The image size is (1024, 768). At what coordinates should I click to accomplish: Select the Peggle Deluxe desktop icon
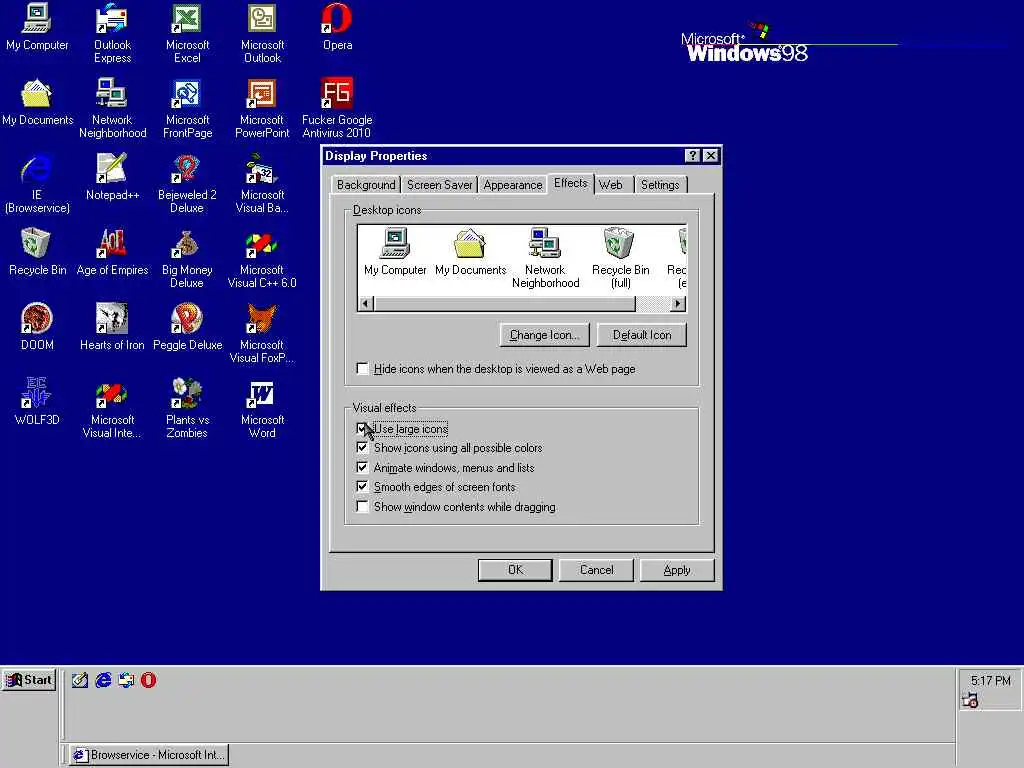(x=187, y=327)
